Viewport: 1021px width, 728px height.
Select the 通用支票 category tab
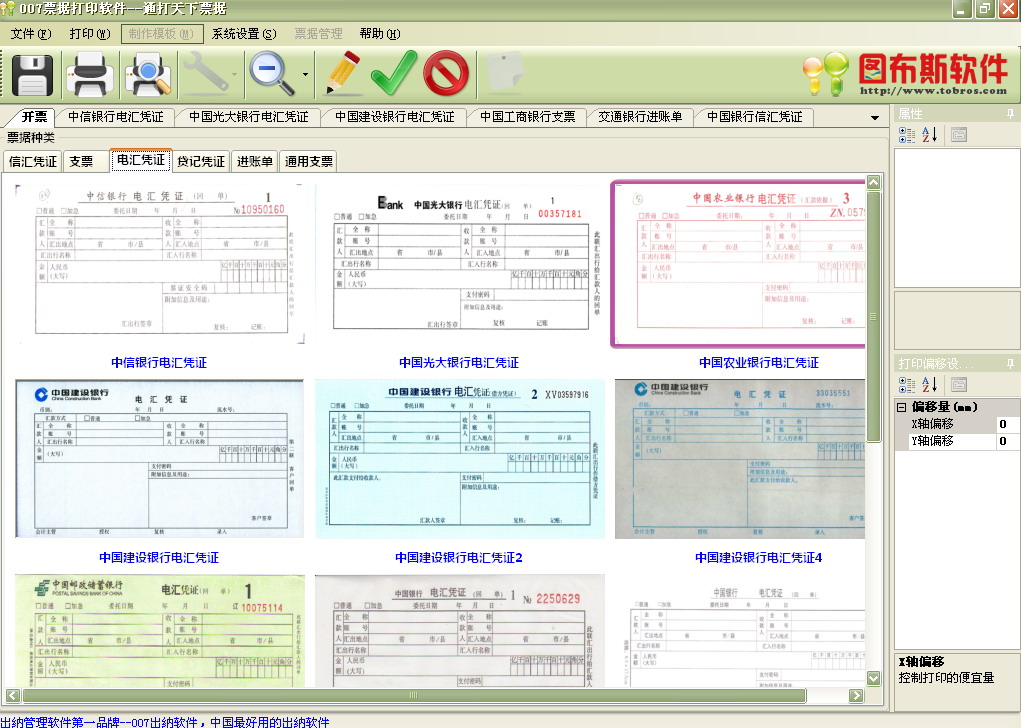(x=309, y=161)
